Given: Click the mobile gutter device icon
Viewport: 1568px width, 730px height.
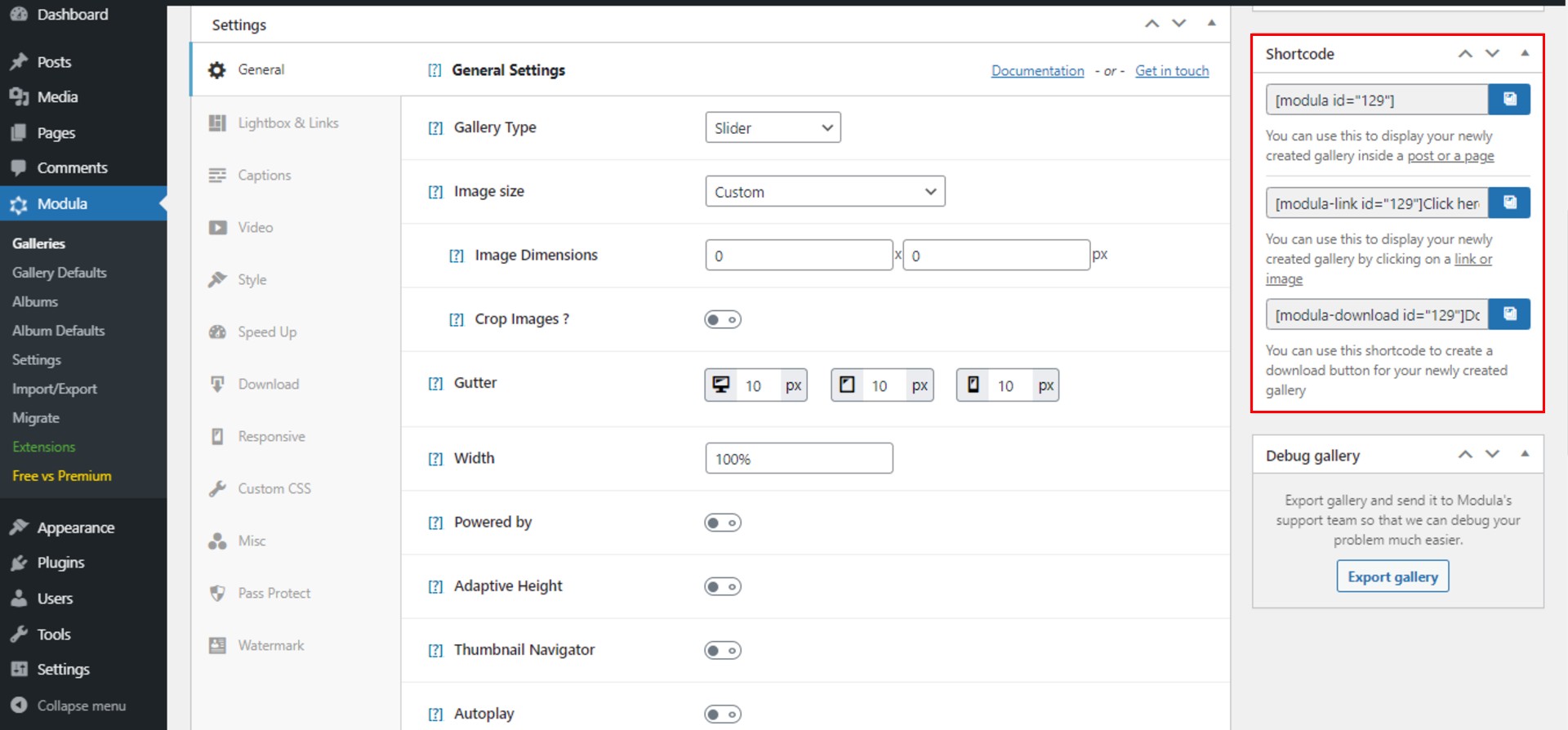Looking at the screenshot, I should pos(973,385).
